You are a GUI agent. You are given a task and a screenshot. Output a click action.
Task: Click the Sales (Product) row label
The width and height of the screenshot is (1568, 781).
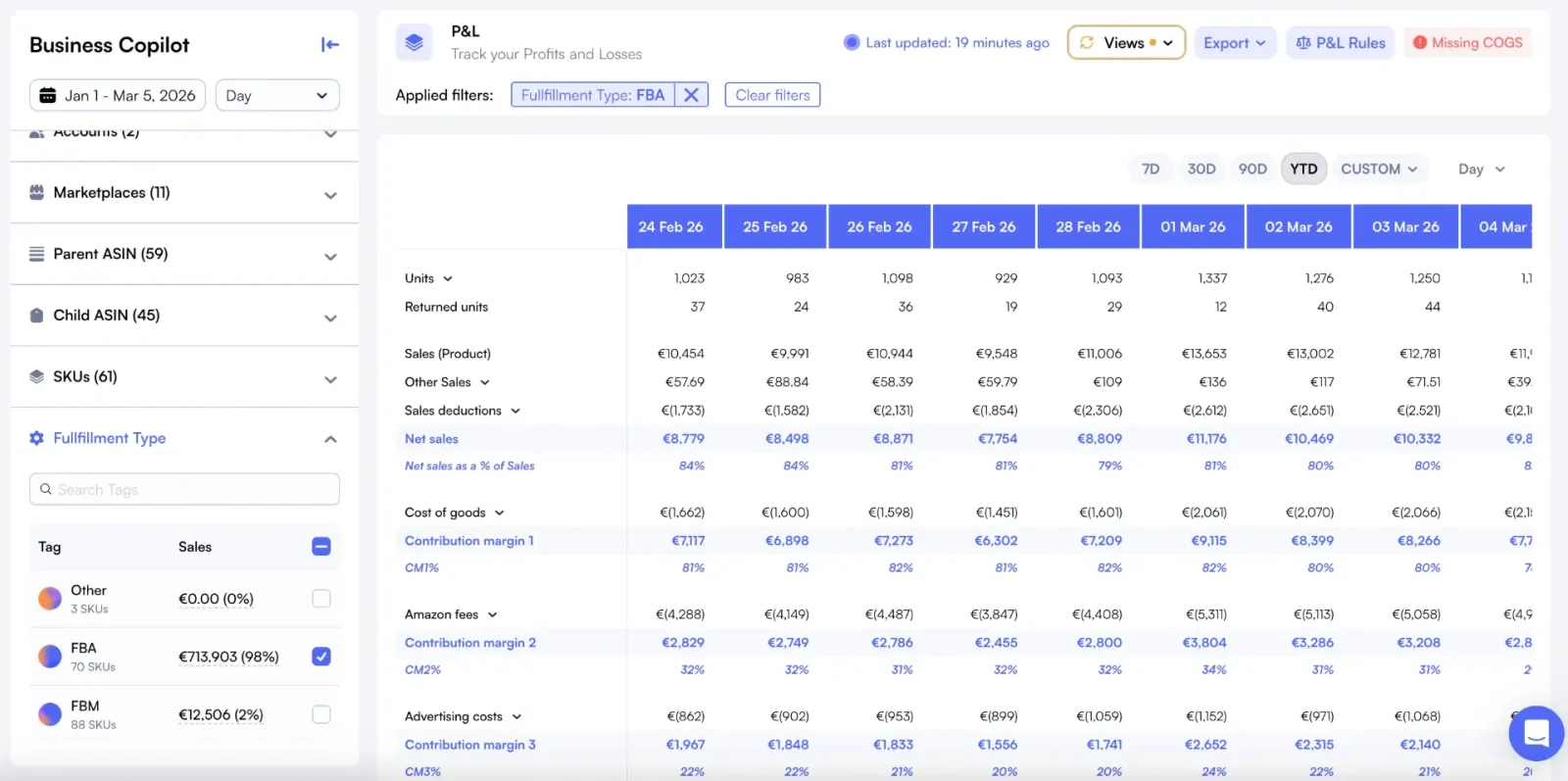pyautogui.click(x=448, y=354)
